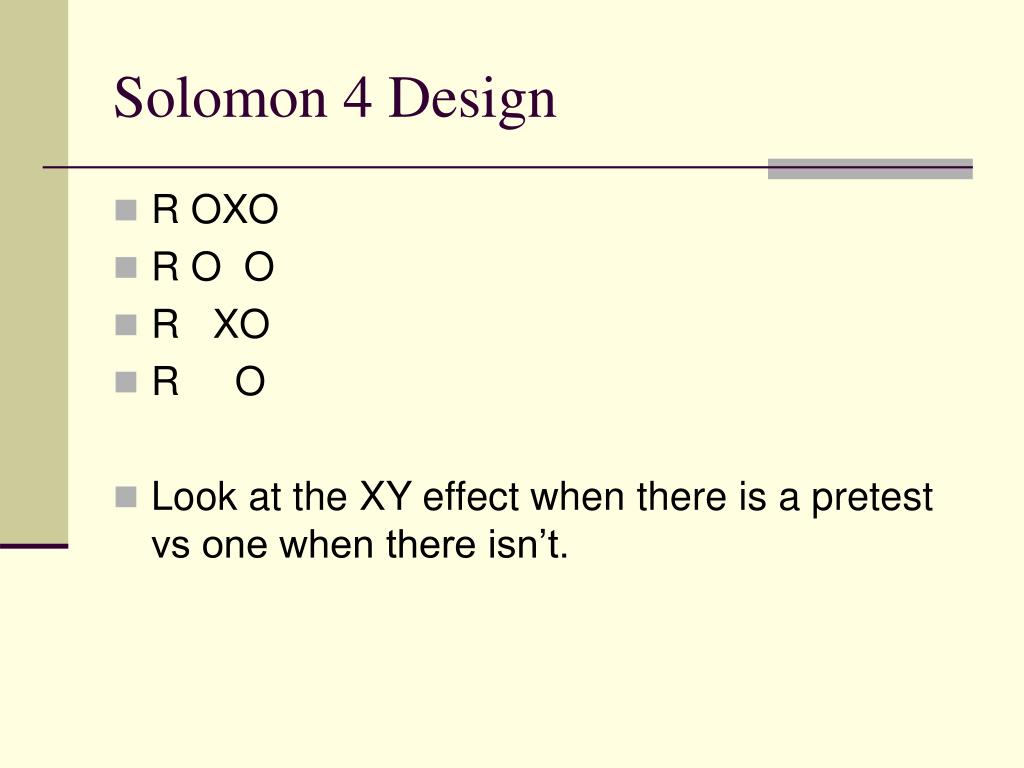Select the R OXO text line
This screenshot has width=1024, height=768.
point(215,210)
